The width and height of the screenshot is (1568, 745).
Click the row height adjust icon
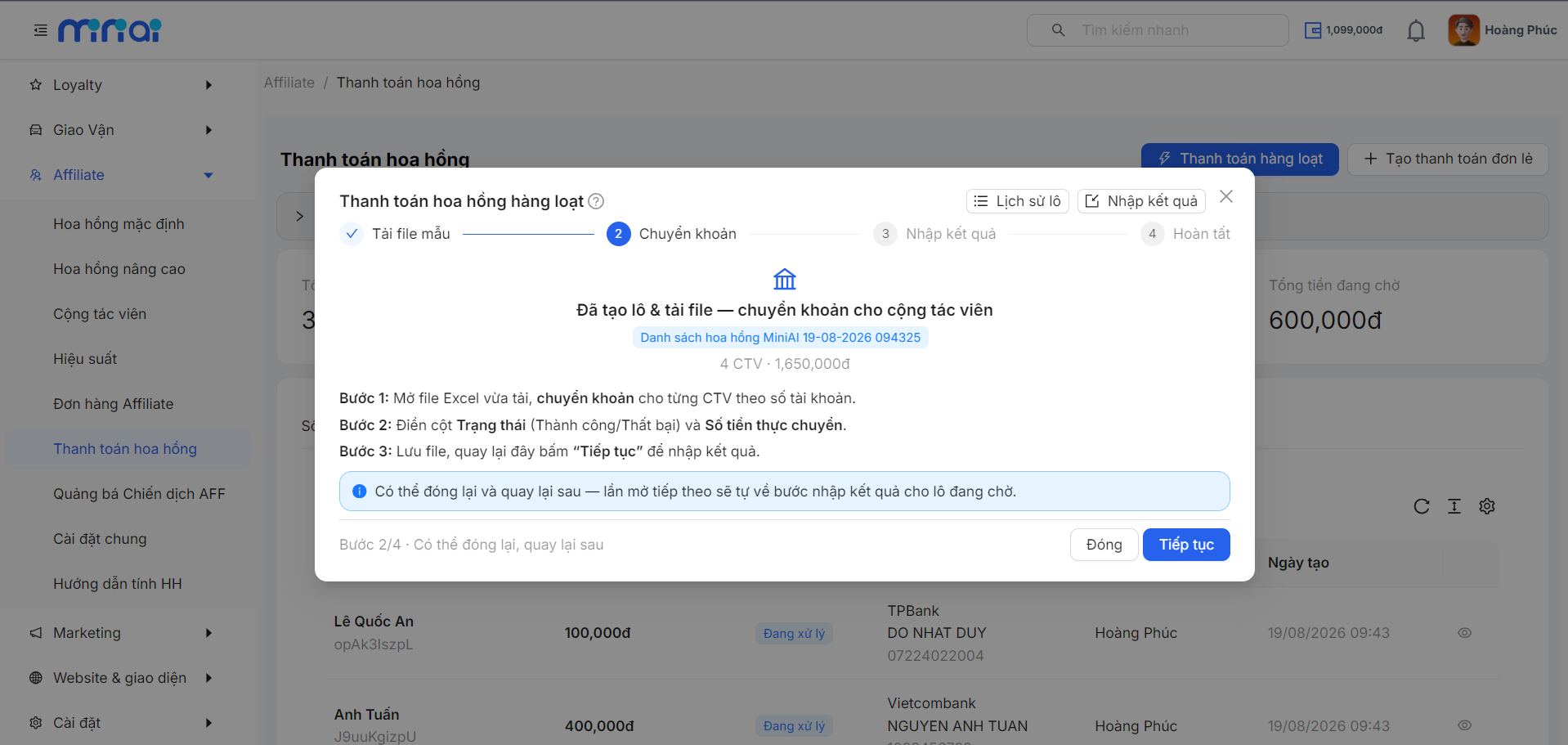1454,506
